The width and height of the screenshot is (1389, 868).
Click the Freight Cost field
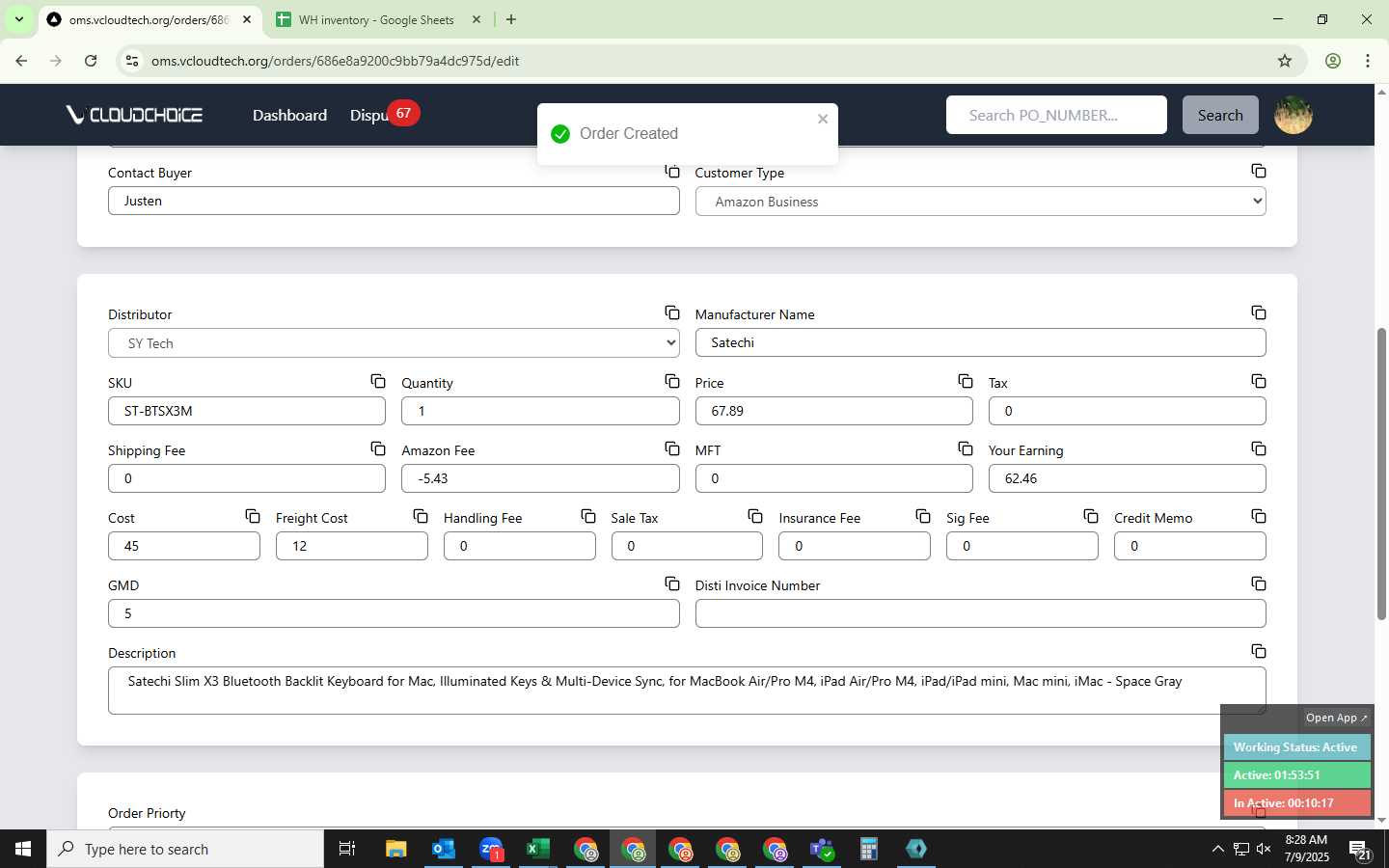[352, 546]
